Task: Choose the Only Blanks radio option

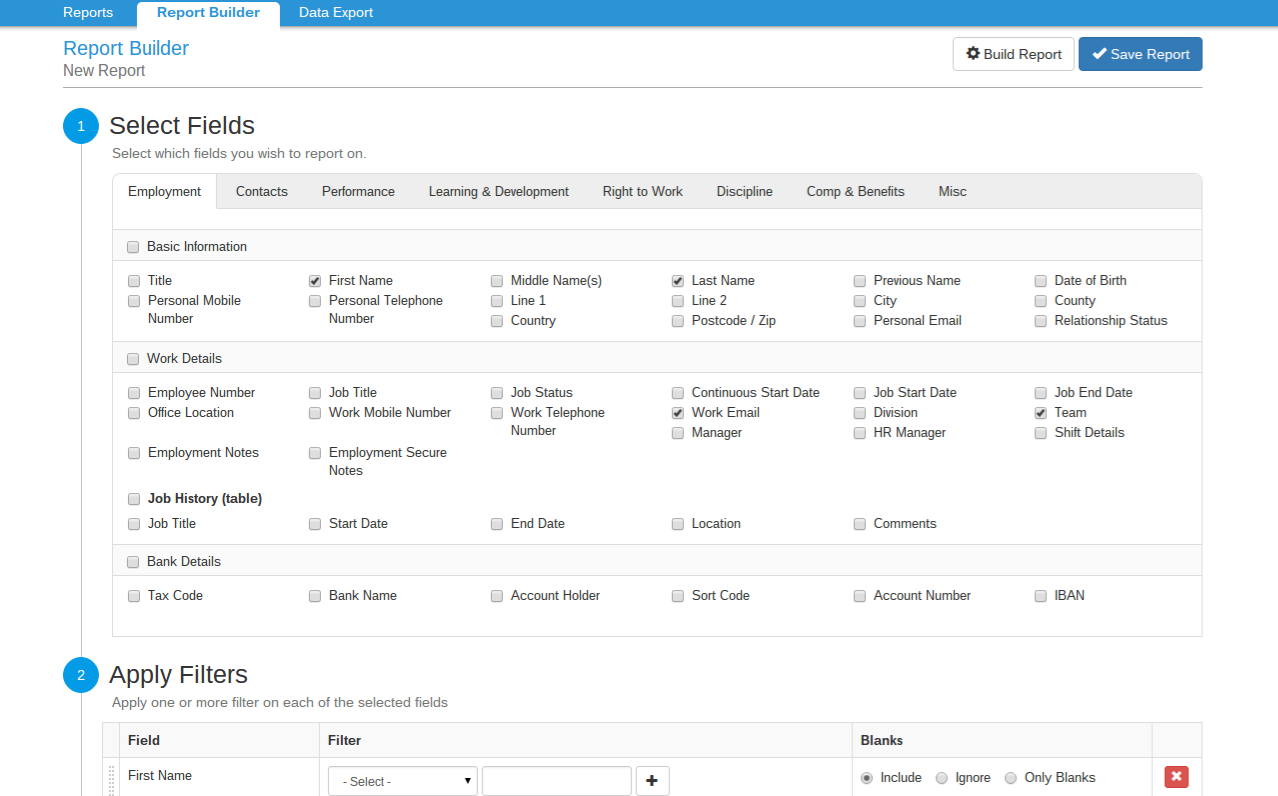Action: (x=1011, y=778)
